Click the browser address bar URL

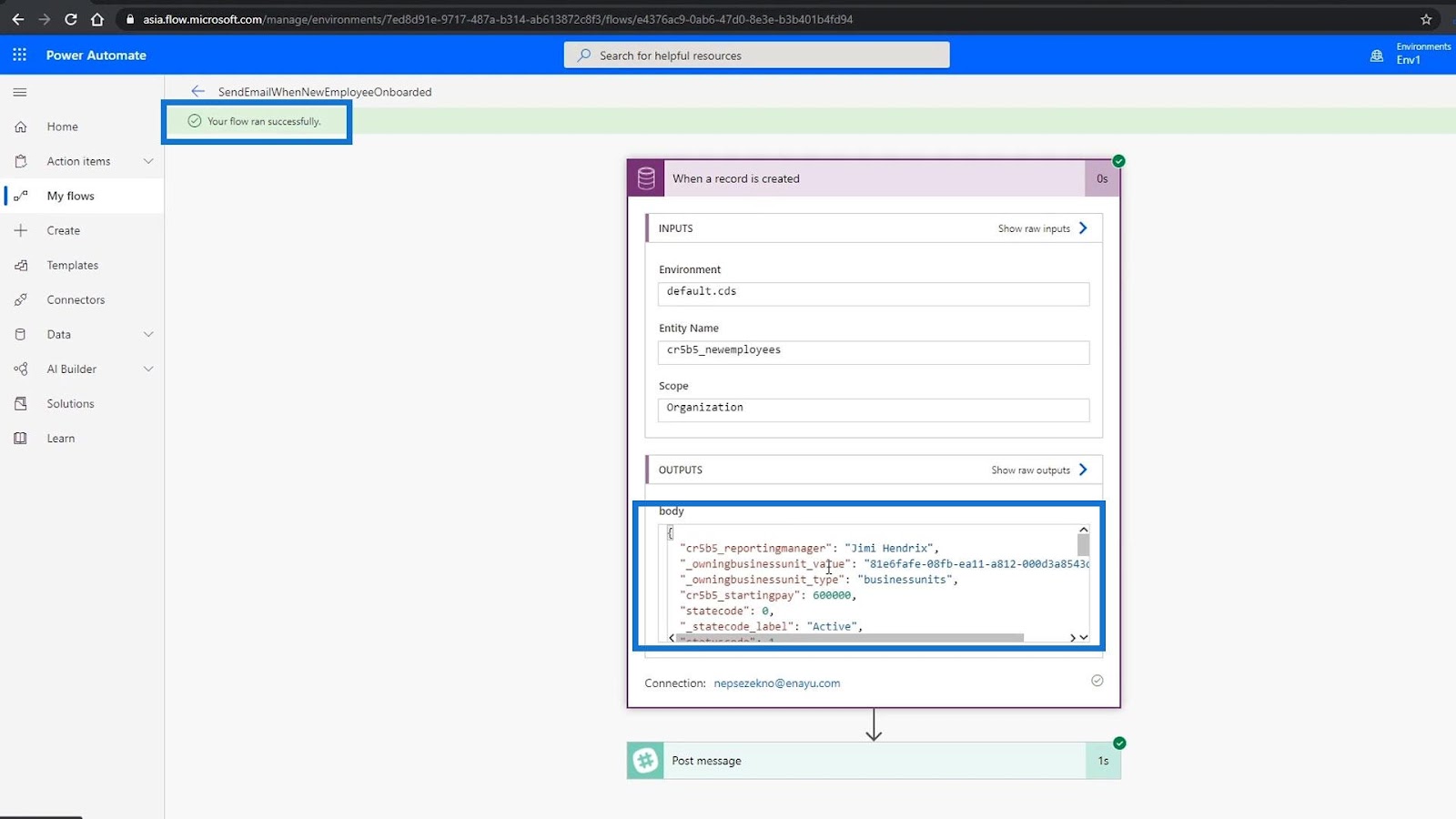498,19
